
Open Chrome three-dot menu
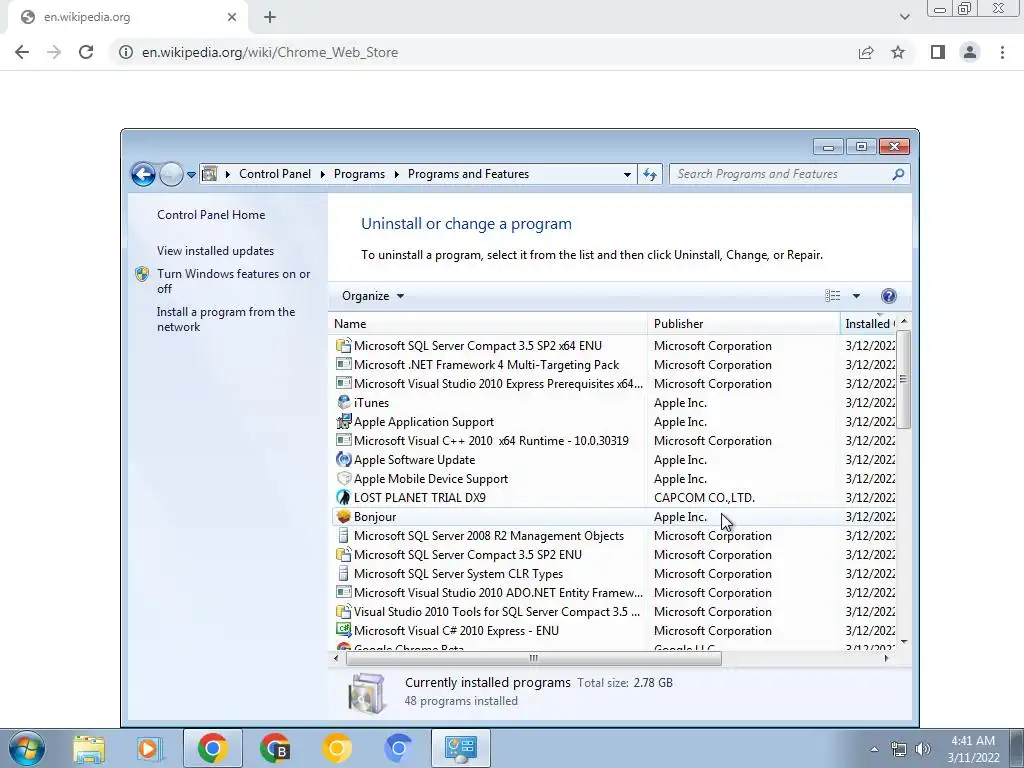tap(1002, 52)
